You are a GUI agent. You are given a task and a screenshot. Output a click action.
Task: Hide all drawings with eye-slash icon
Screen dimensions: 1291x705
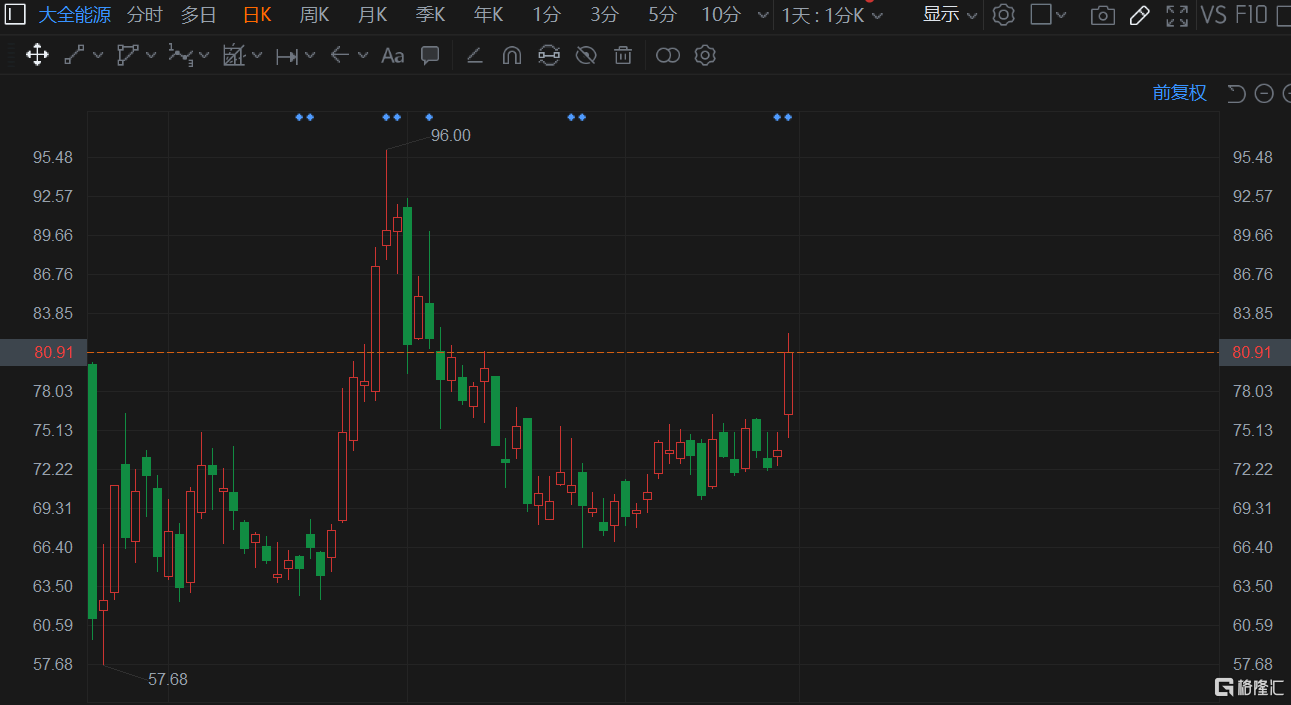click(x=586, y=56)
